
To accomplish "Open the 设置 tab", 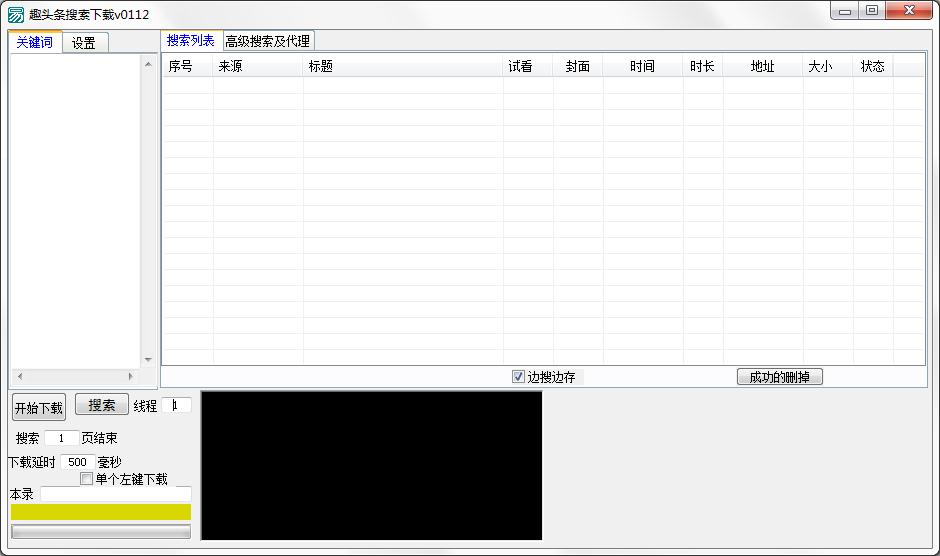I will 85,43.
